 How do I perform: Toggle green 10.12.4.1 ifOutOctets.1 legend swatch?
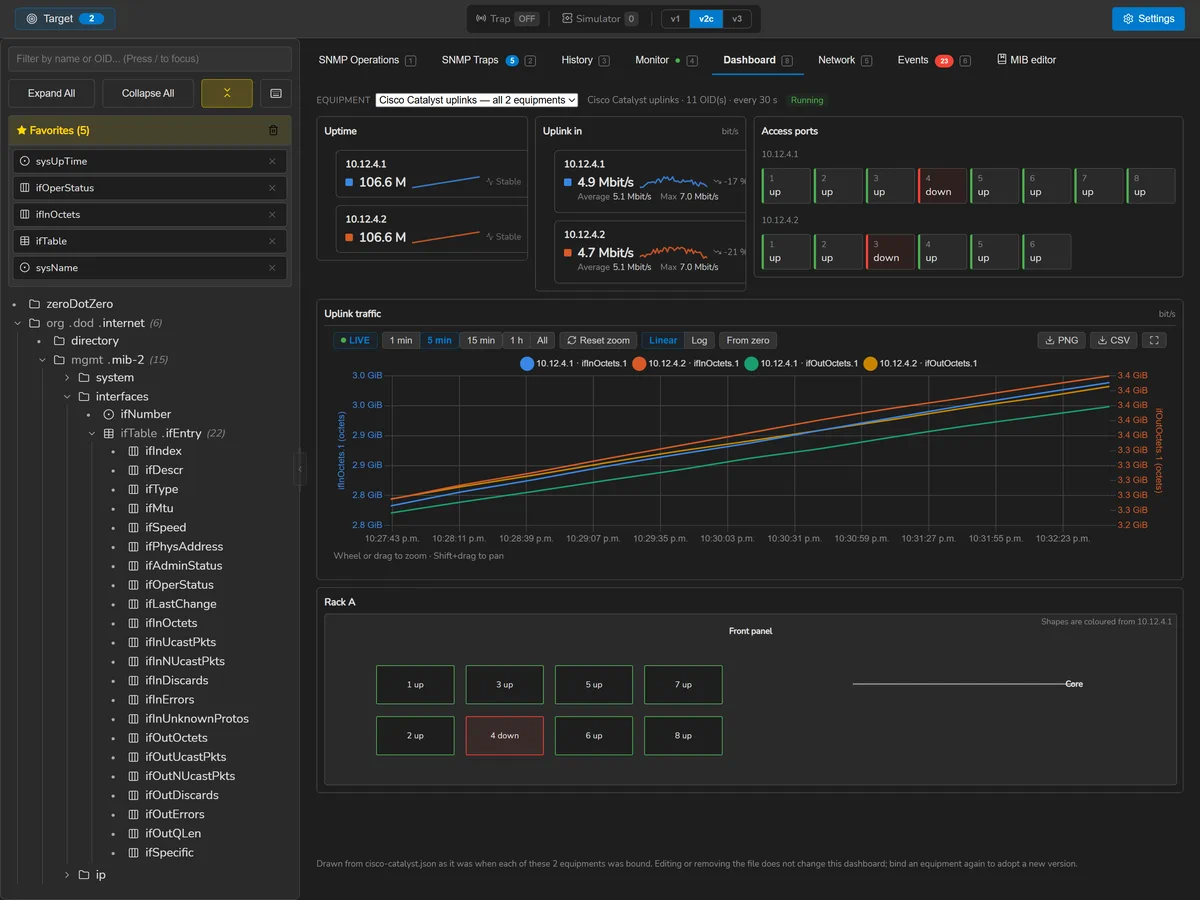(x=751, y=364)
